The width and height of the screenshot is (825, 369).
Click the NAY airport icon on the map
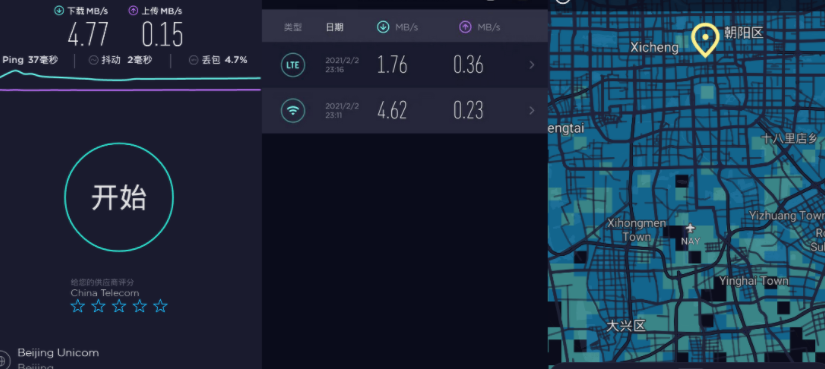[x=690, y=228]
